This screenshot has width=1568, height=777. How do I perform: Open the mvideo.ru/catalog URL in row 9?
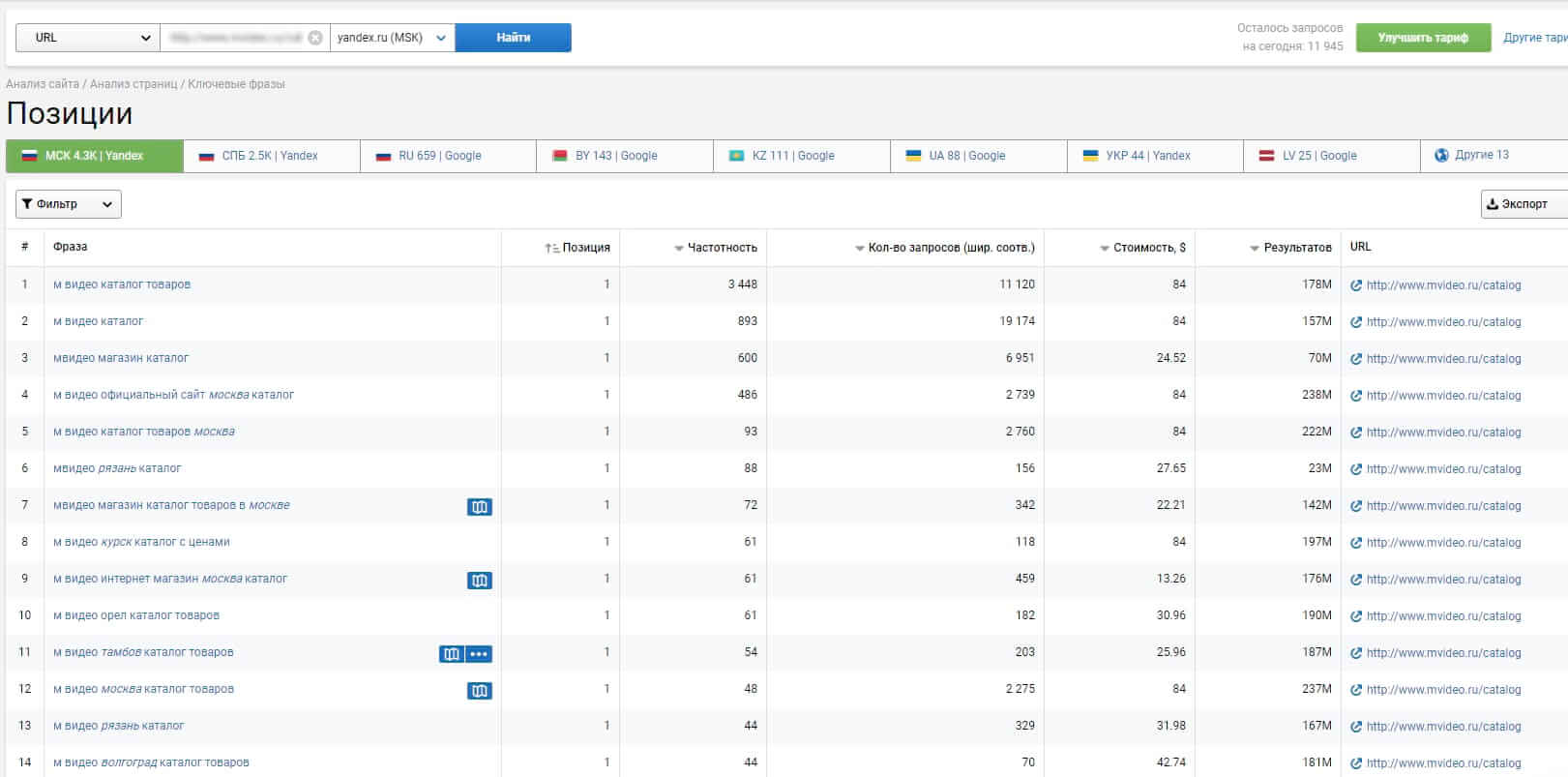(x=1443, y=580)
